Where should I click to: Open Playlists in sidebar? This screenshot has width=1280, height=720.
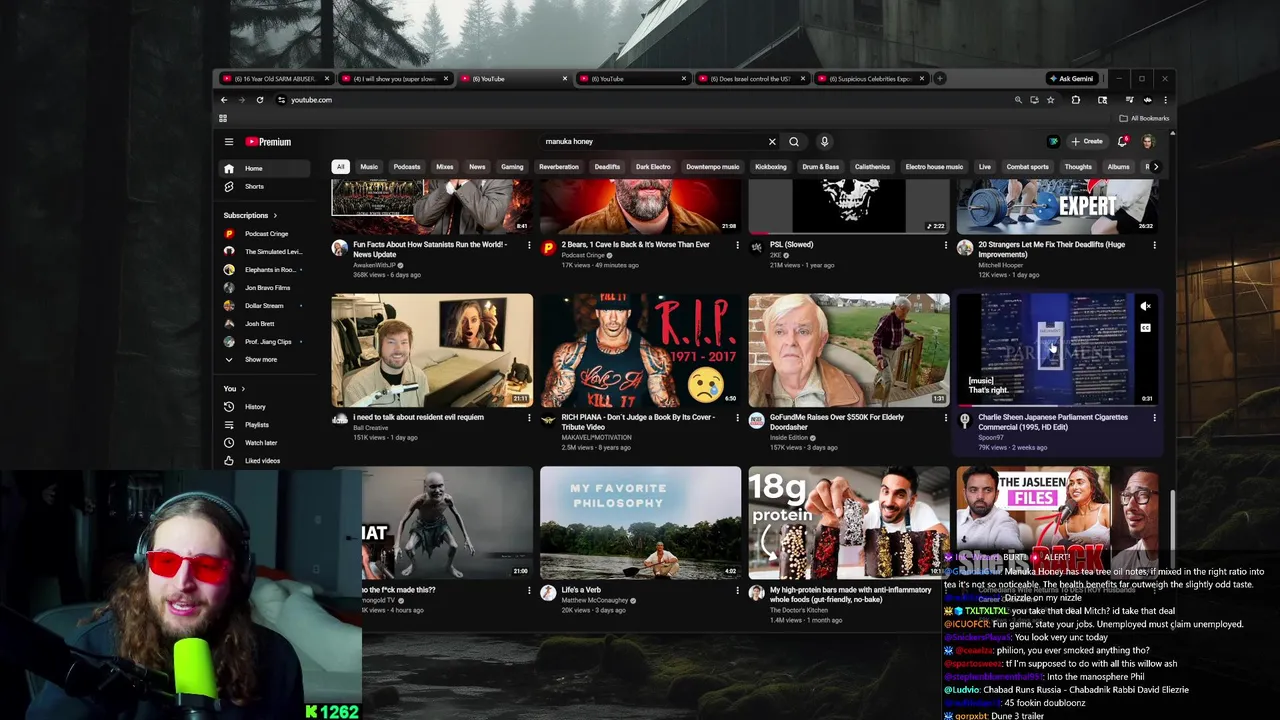tap(266, 425)
